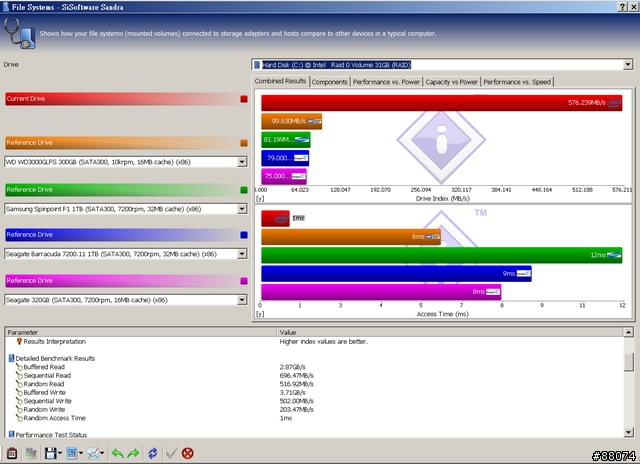Click the results list scroll up arrow

pos(628,332)
